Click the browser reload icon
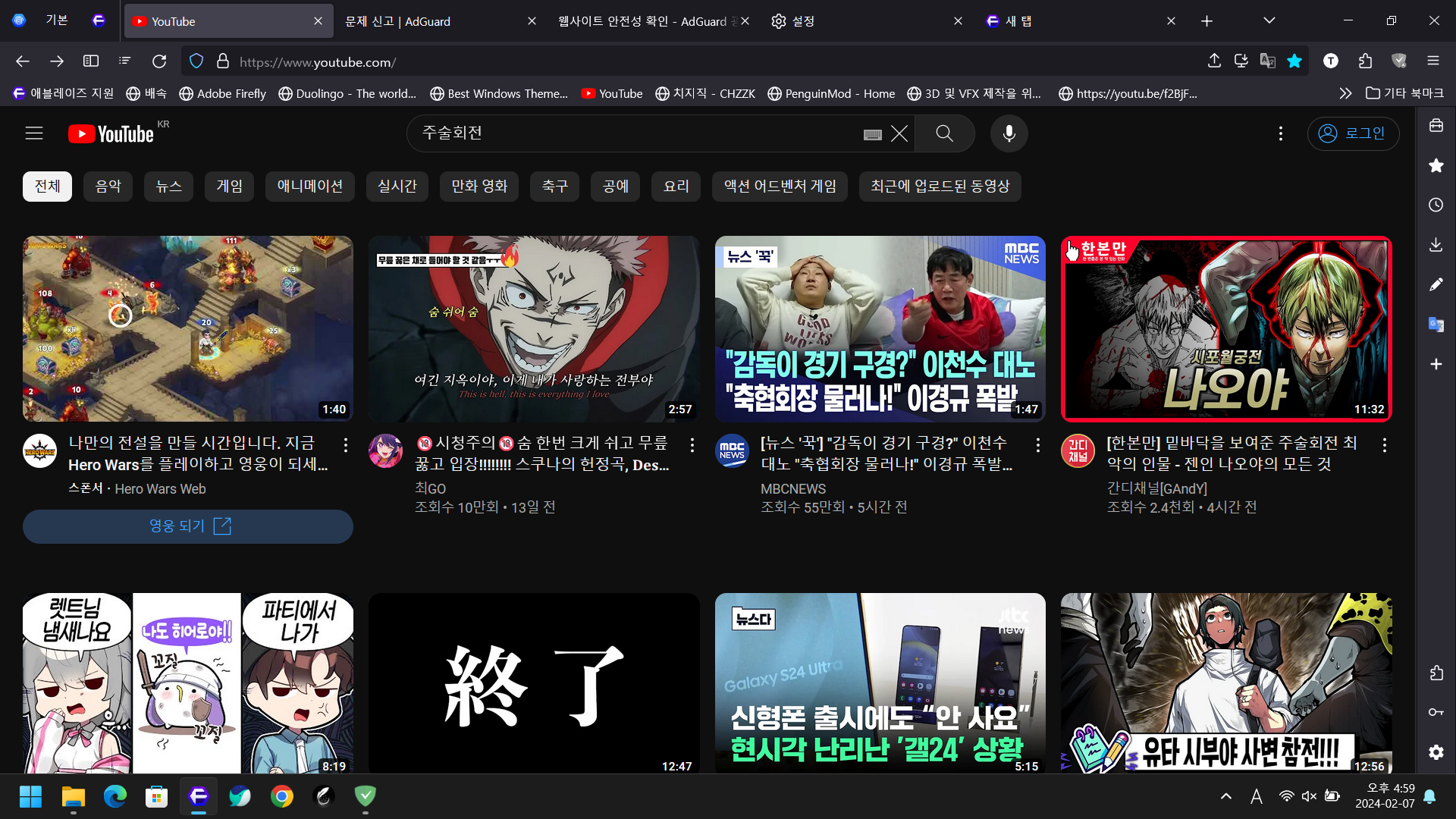 [159, 61]
